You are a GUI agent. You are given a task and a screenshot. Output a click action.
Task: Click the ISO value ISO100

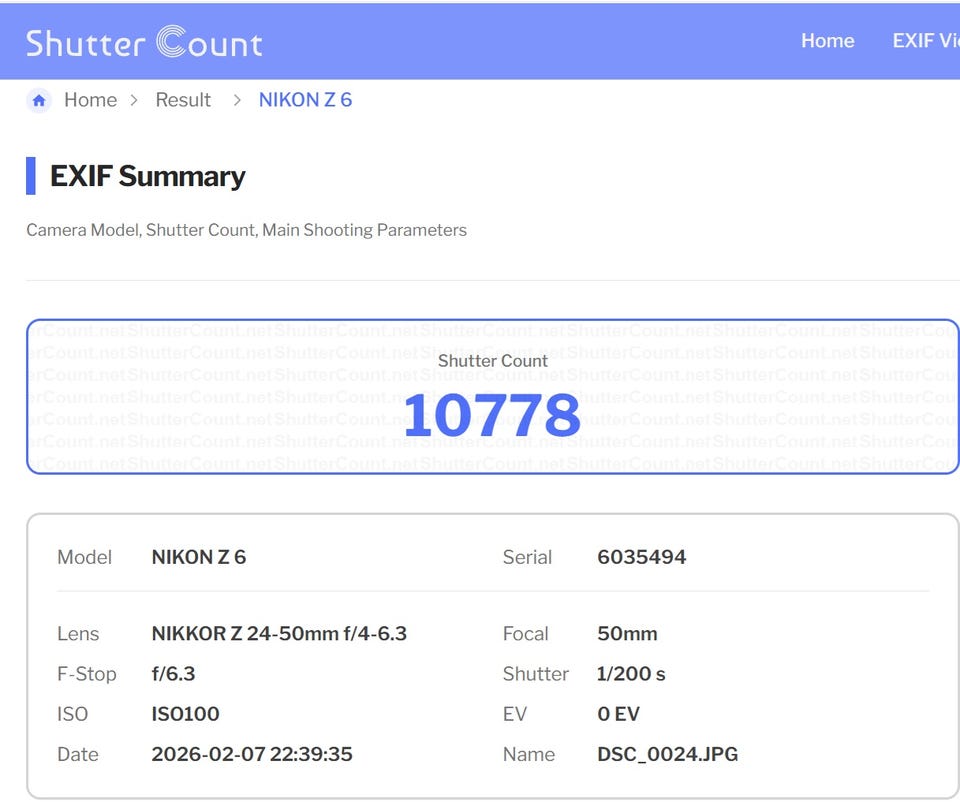pyautogui.click(x=186, y=714)
